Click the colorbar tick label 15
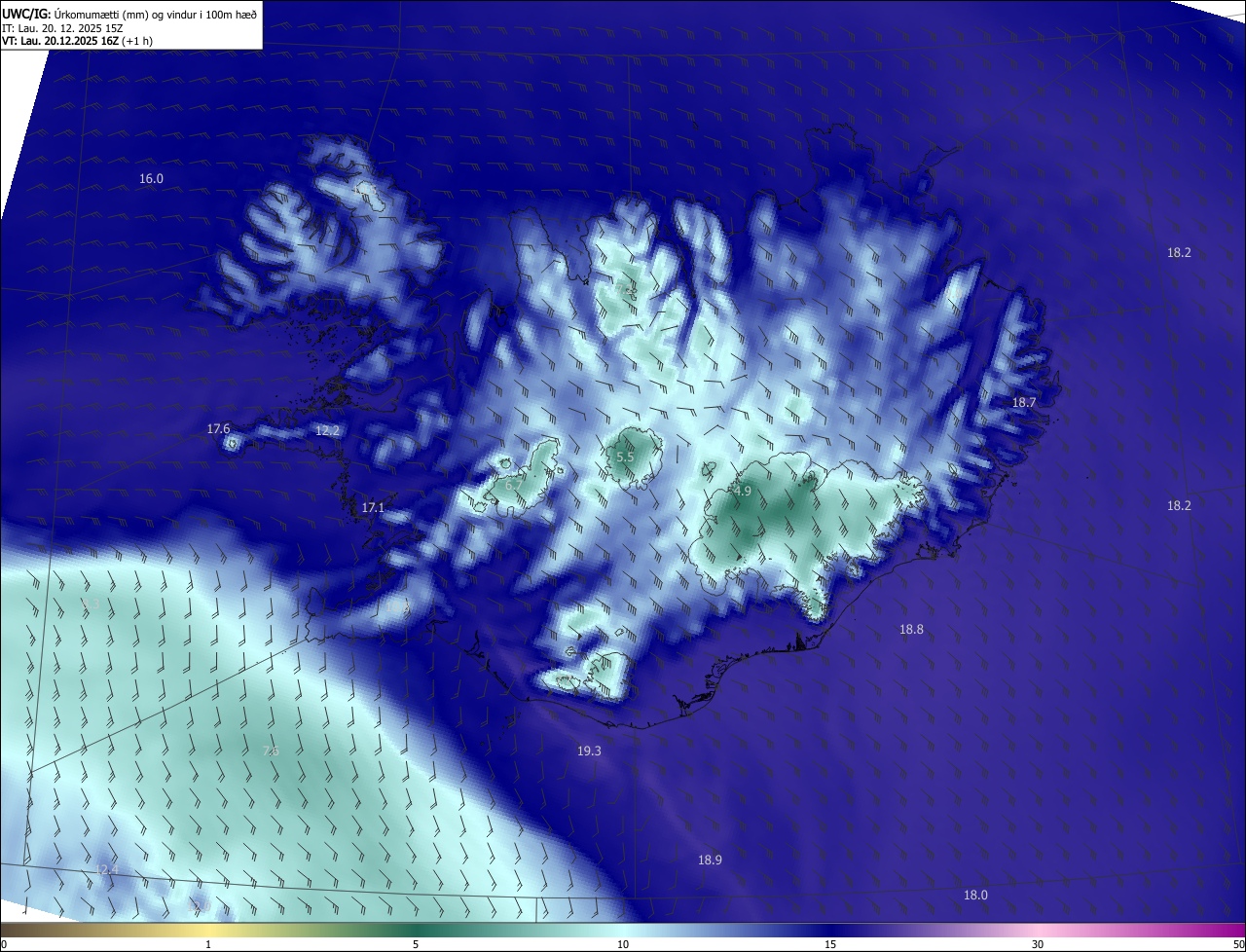The image size is (1246, 952). click(830, 944)
